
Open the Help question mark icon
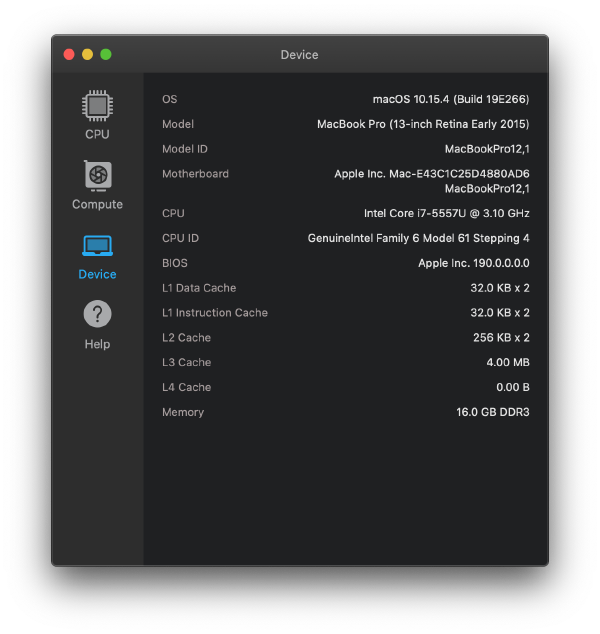pyautogui.click(x=97, y=313)
